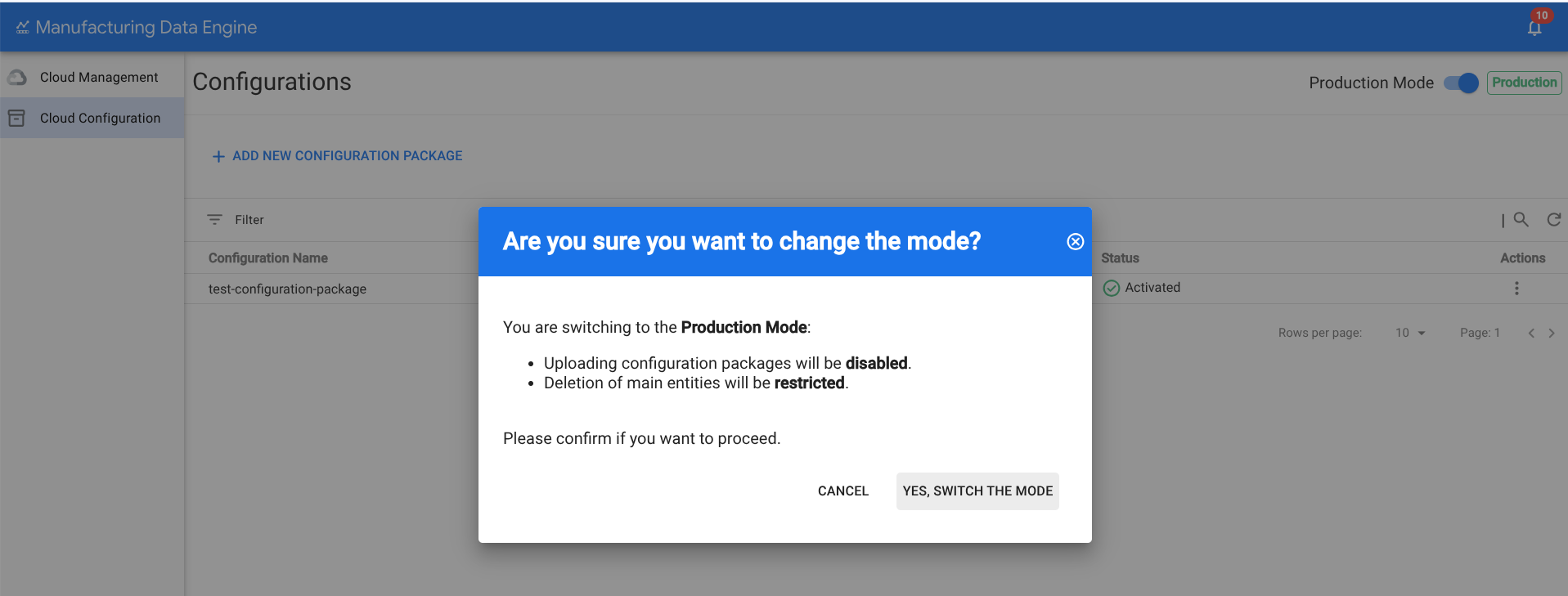Click the Production status badge

click(x=1524, y=83)
